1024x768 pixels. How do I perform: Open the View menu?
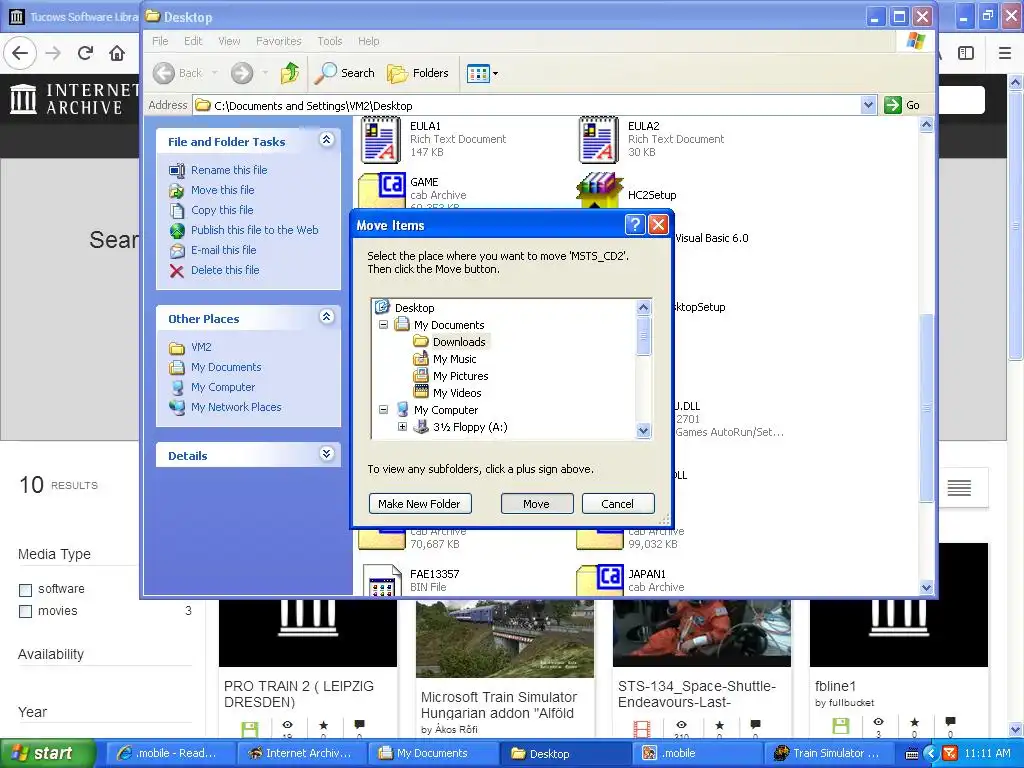tap(229, 41)
